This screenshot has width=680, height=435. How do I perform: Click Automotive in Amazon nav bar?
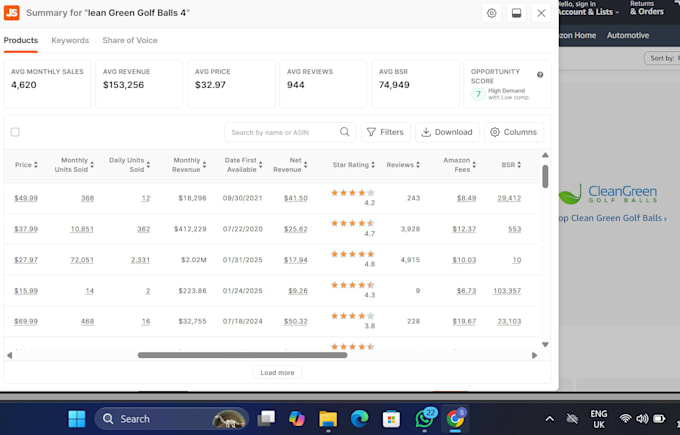628,36
